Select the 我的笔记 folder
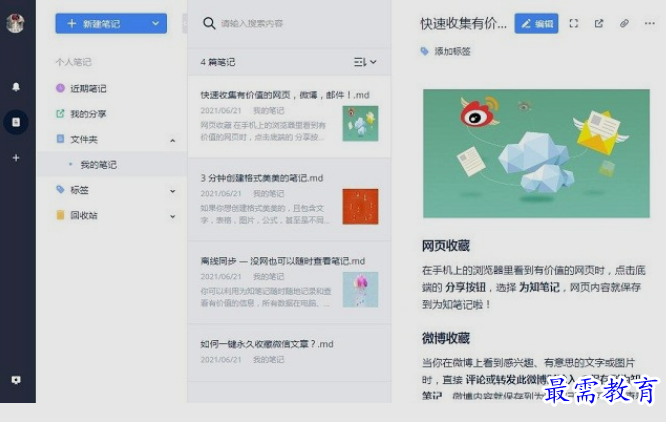 pyautogui.click(x=112, y=164)
